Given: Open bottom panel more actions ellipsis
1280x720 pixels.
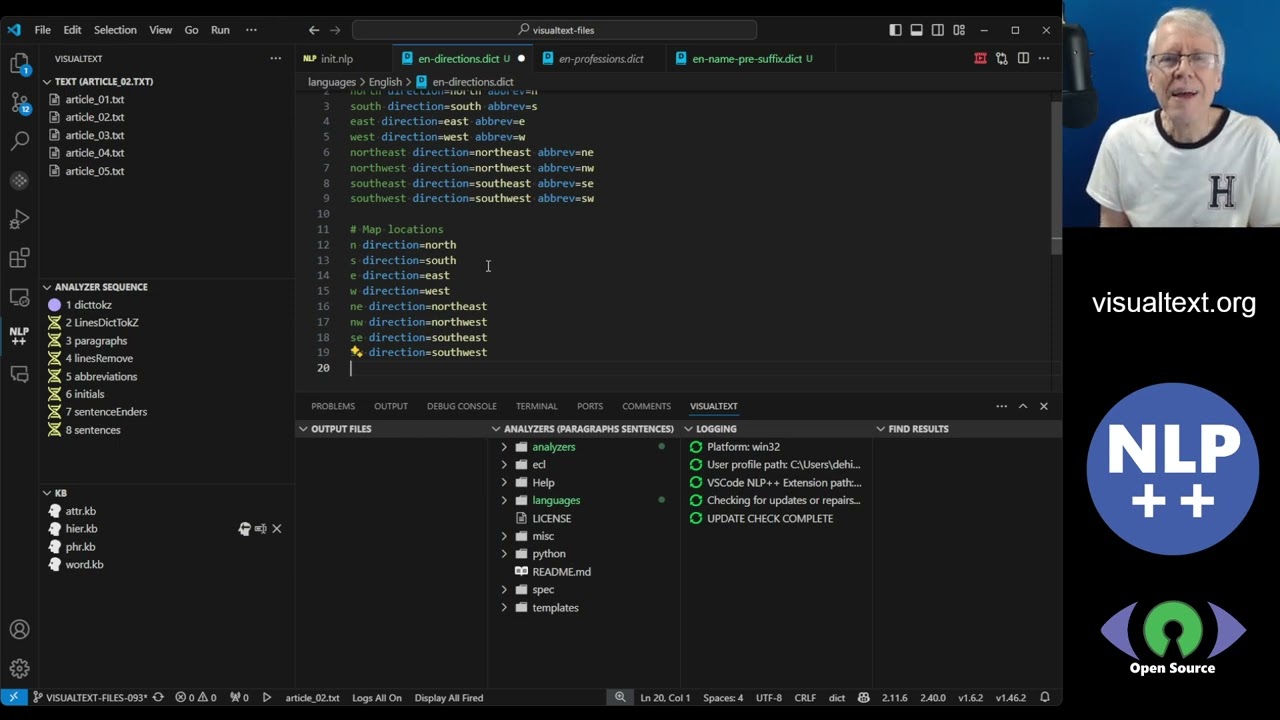Looking at the screenshot, I should pos(1001,406).
